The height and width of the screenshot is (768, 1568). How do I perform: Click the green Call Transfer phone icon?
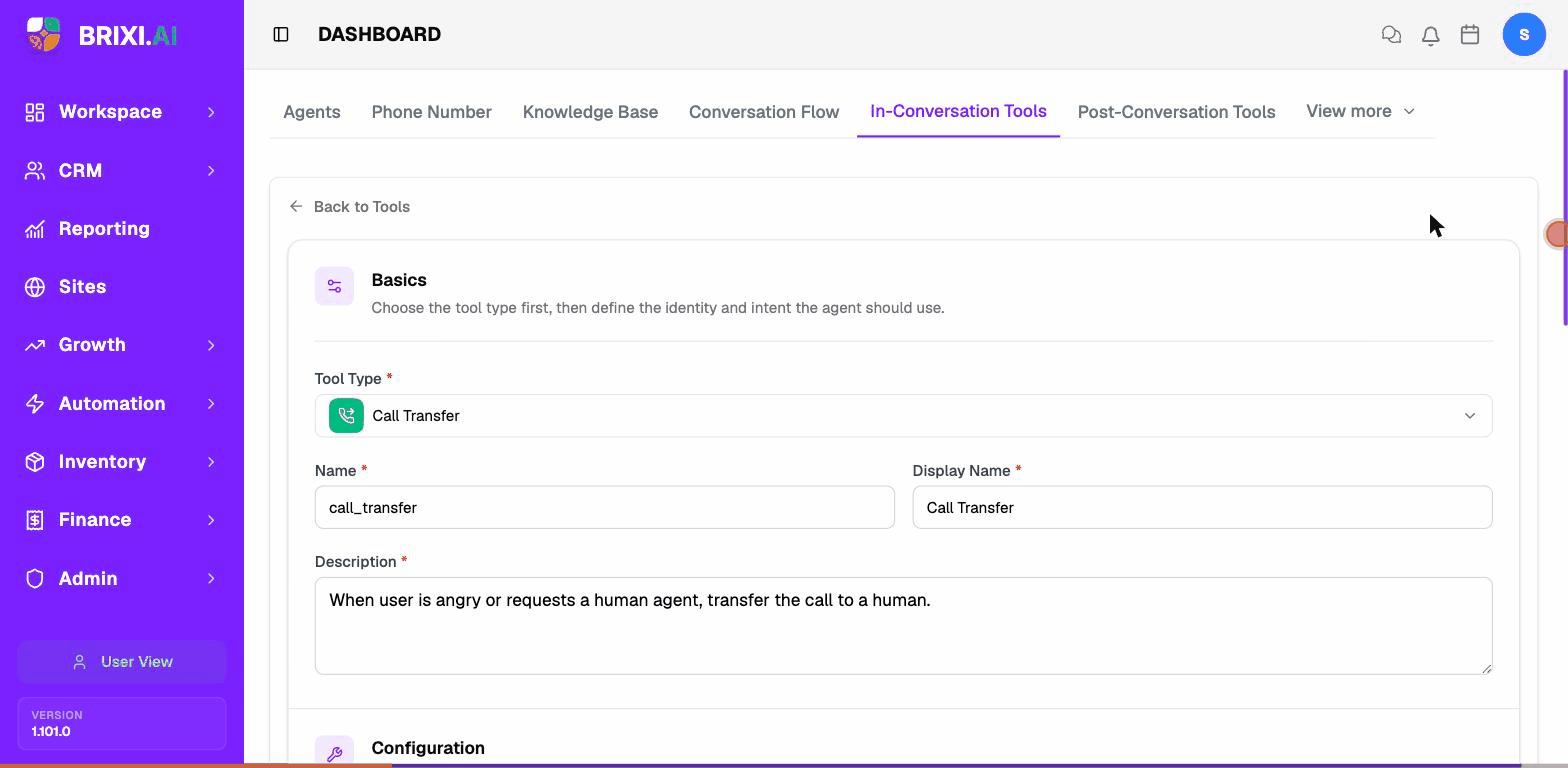pyautogui.click(x=346, y=416)
